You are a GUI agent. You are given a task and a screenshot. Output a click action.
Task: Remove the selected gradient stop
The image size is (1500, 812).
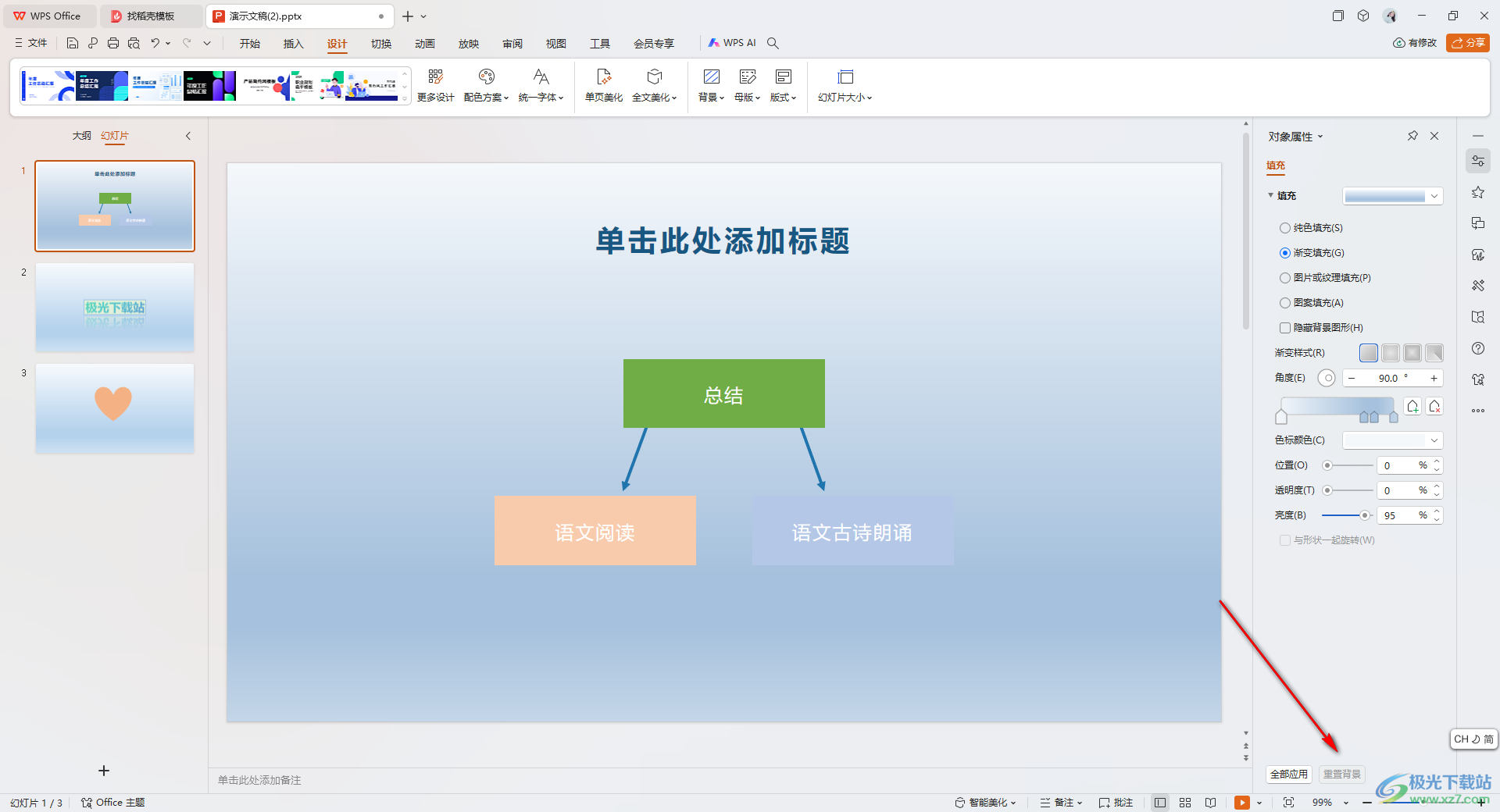click(1434, 406)
